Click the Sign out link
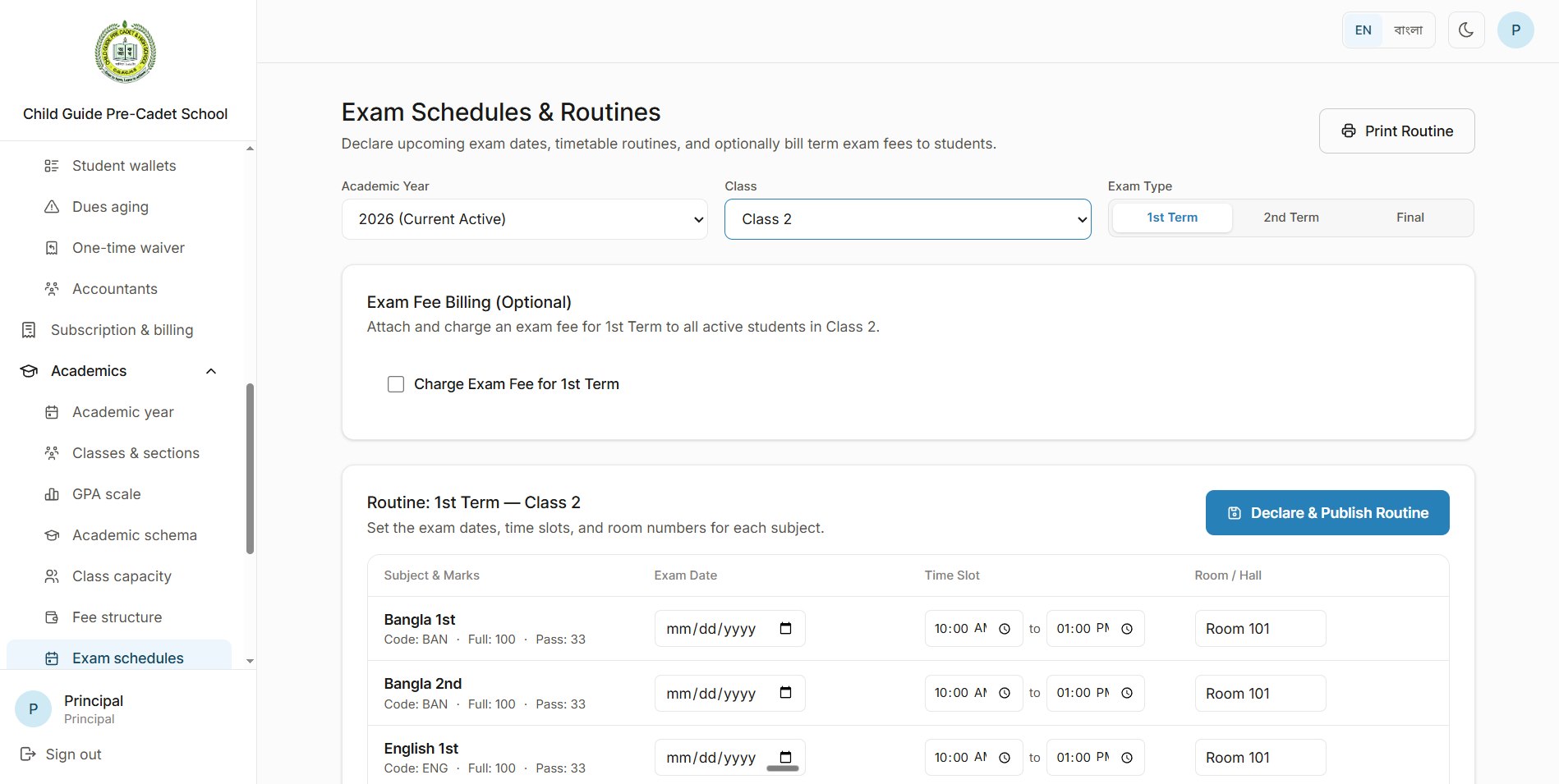 coord(61,754)
